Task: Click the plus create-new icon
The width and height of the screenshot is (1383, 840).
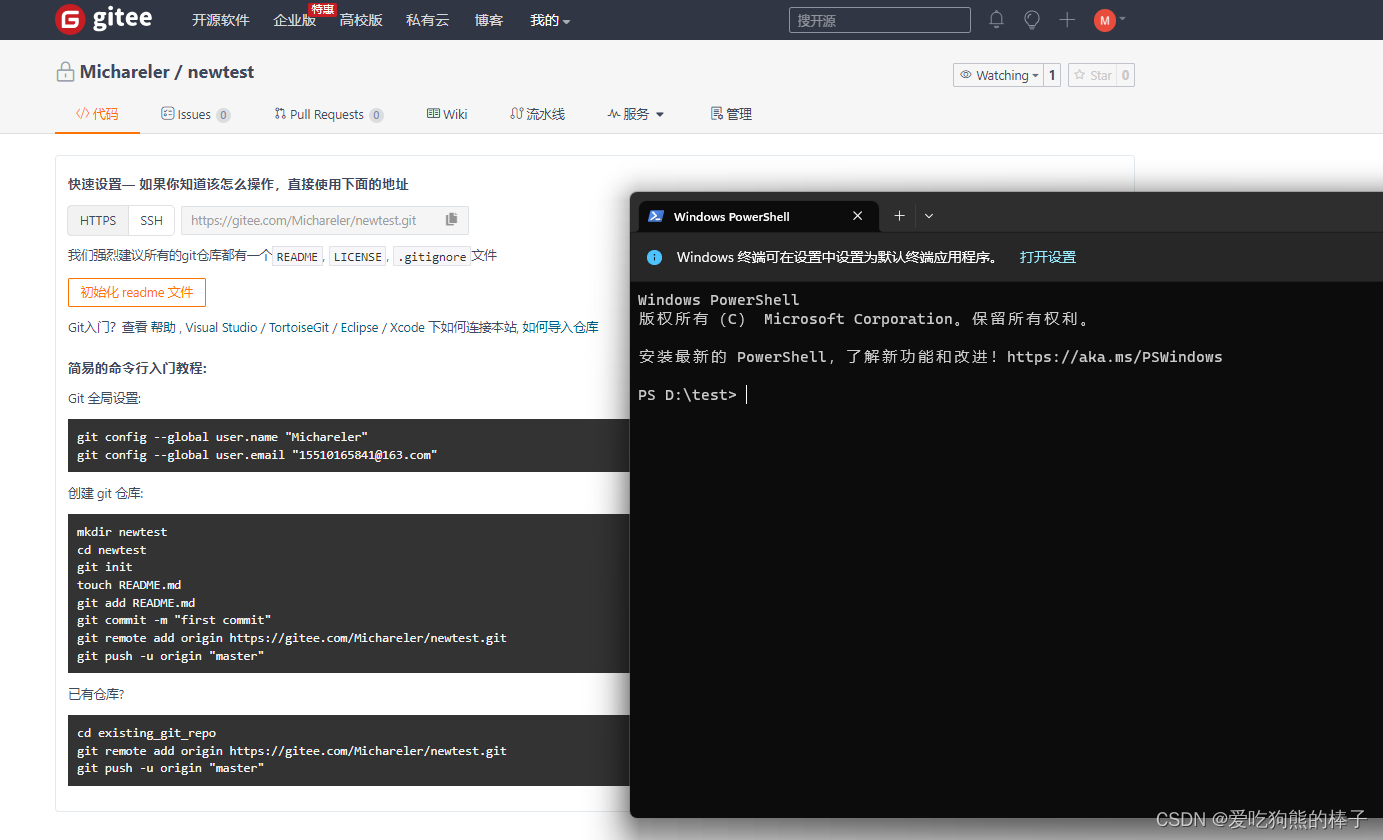Action: (1067, 19)
